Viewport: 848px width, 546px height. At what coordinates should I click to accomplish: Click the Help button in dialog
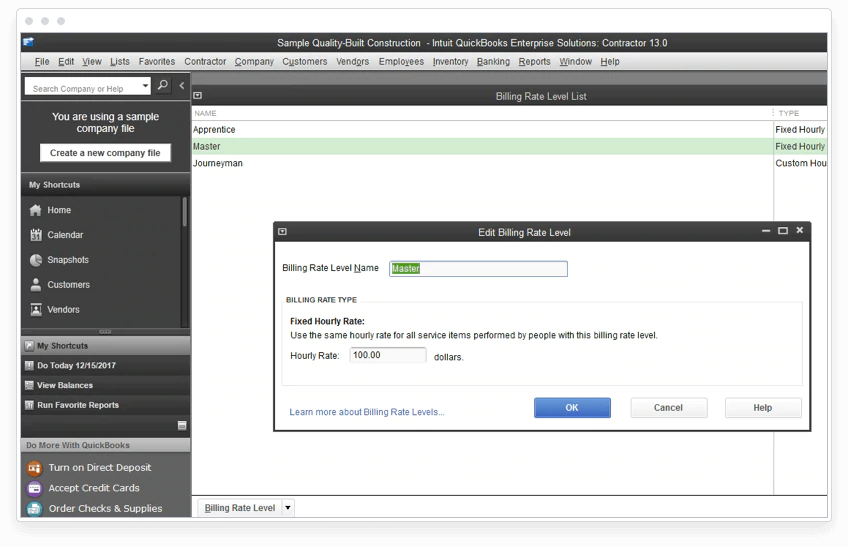click(763, 408)
